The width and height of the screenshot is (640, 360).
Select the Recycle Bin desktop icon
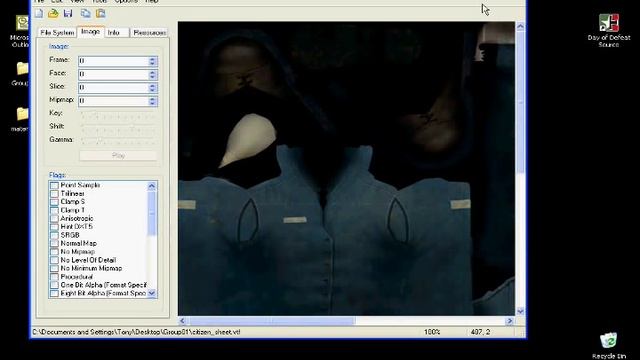point(608,345)
